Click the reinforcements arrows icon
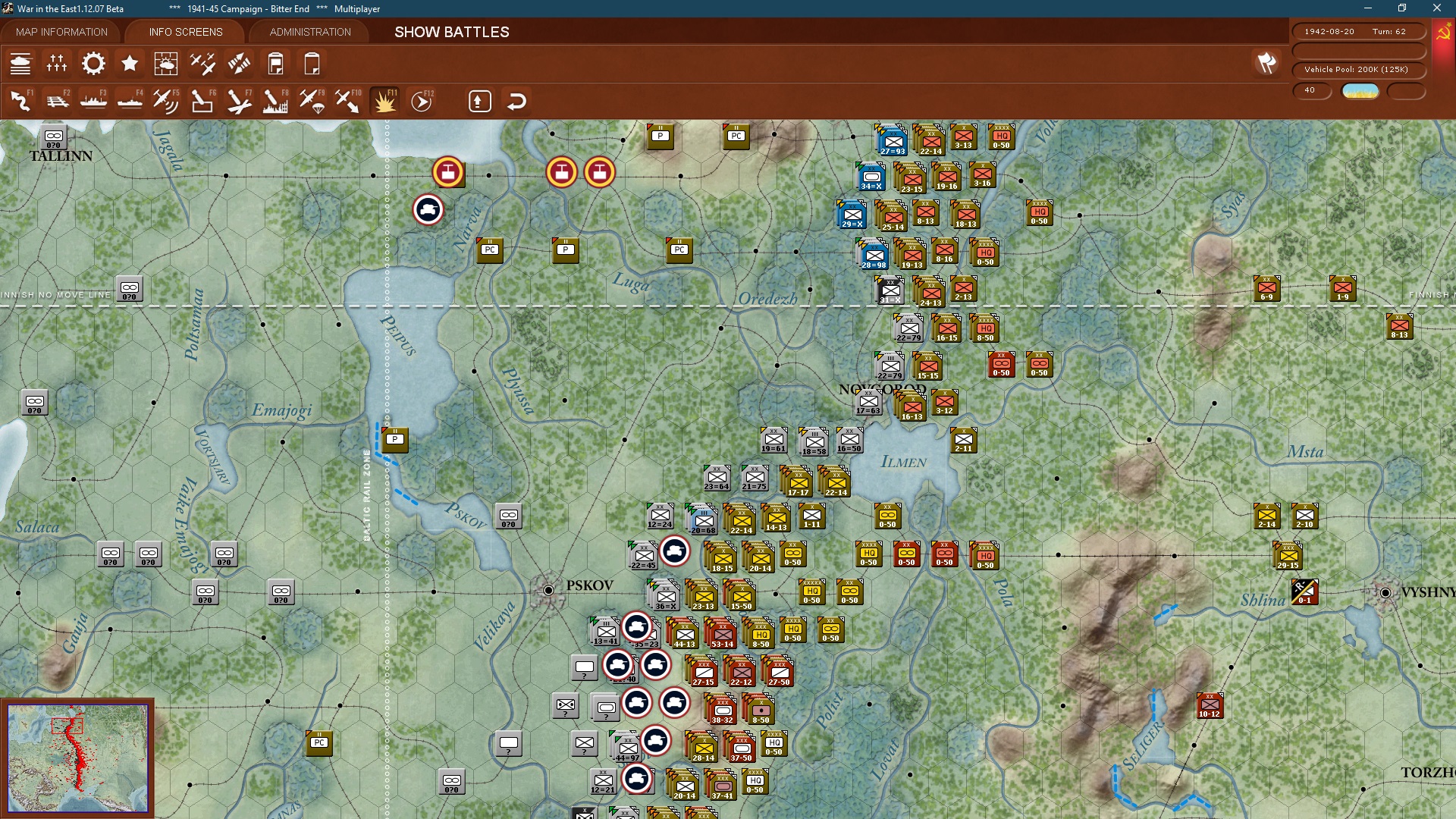The image size is (1456, 819). pyautogui.click(x=239, y=64)
